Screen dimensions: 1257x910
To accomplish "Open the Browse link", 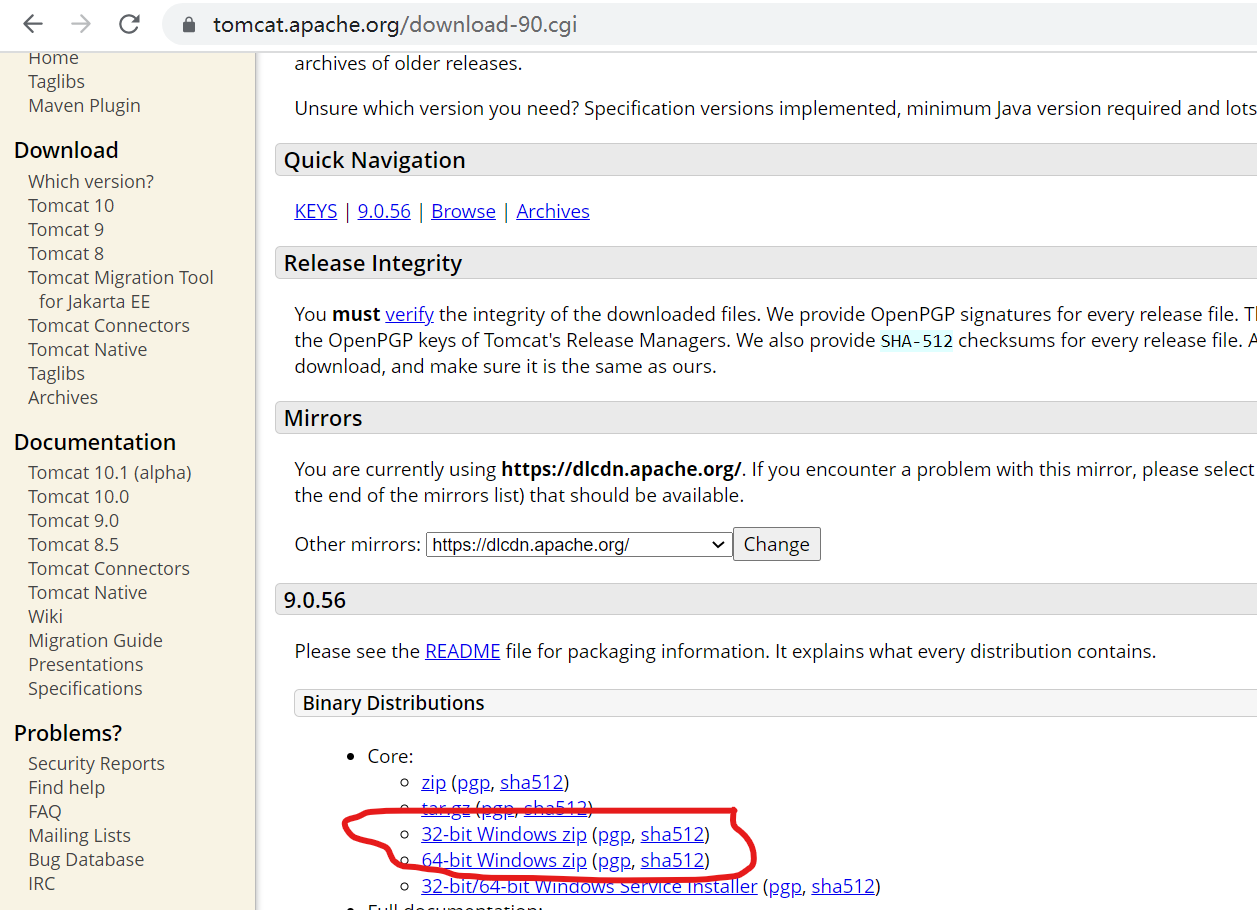I will click(463, 211).
